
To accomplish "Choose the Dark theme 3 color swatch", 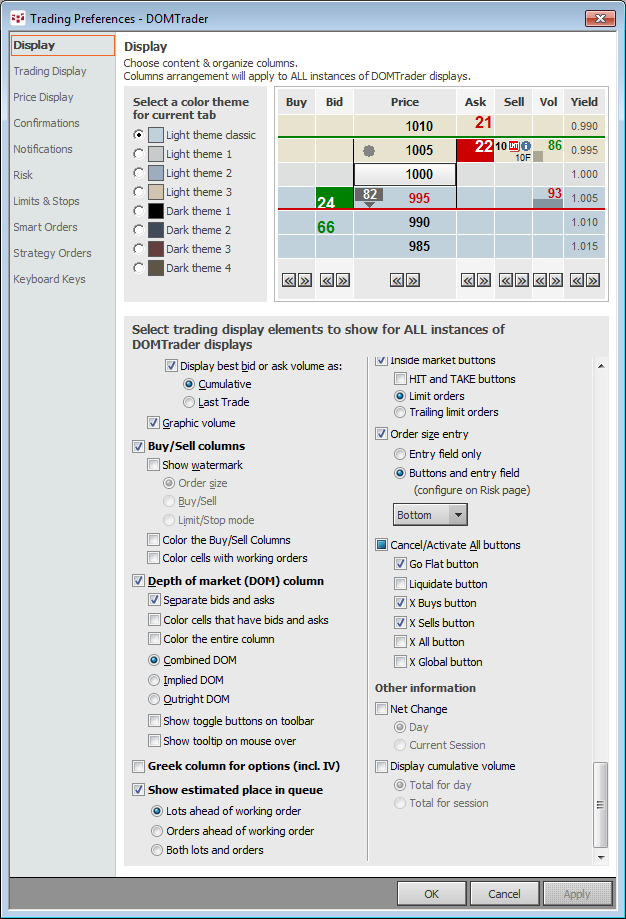I will 156,249.
